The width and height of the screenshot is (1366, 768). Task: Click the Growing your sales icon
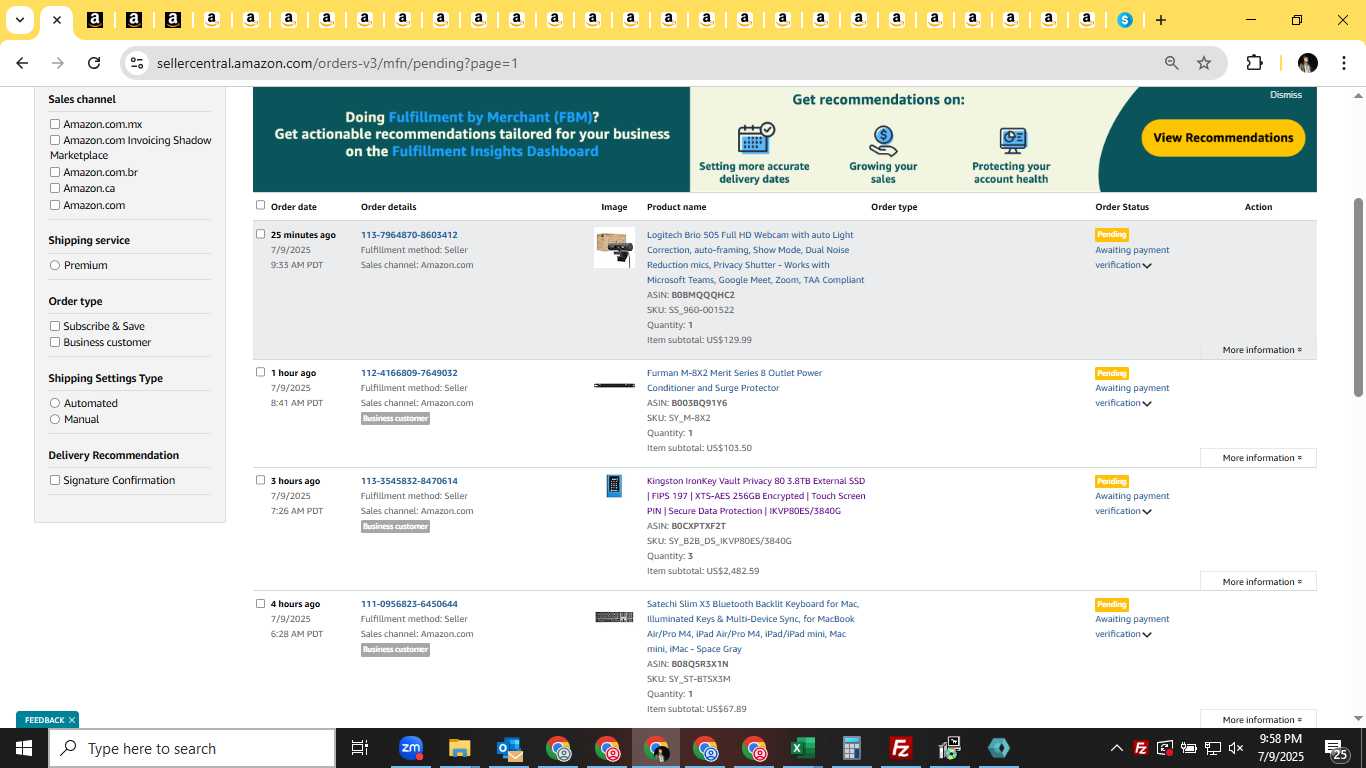click(883, 141)
